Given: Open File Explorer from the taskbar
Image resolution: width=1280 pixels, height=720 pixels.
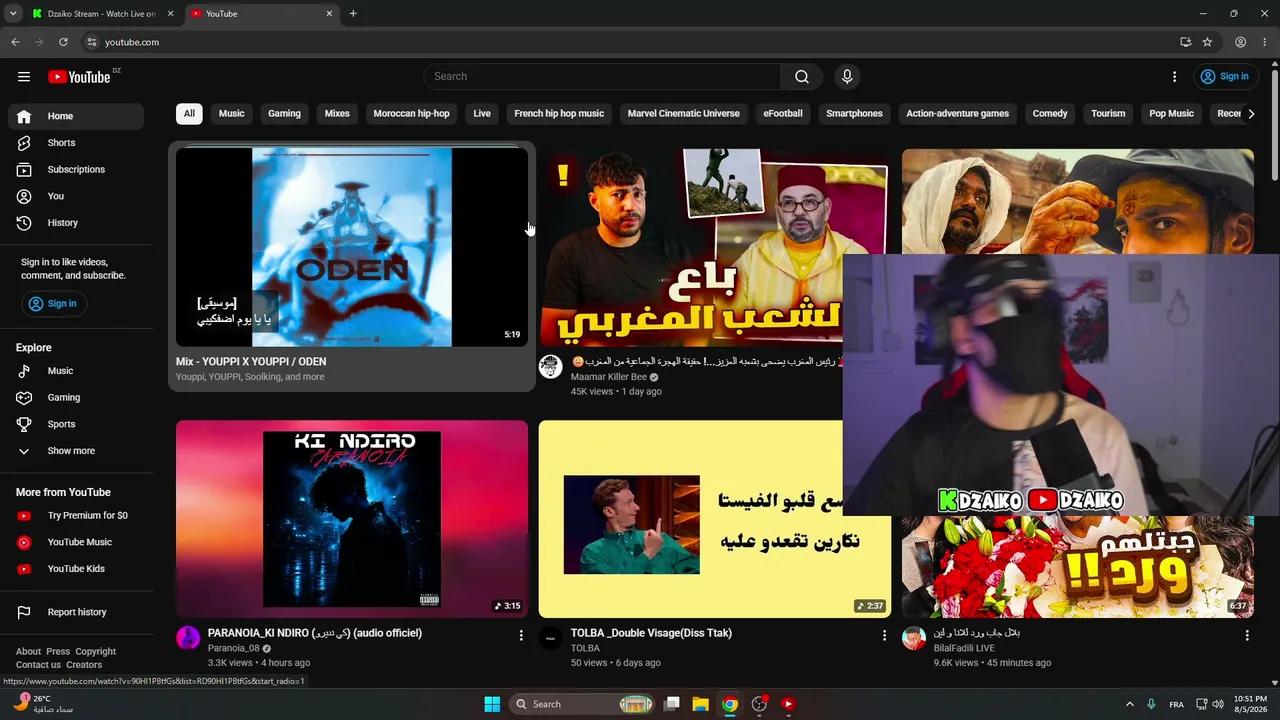Looking at the screenshot, I should [x=701, y=704].
